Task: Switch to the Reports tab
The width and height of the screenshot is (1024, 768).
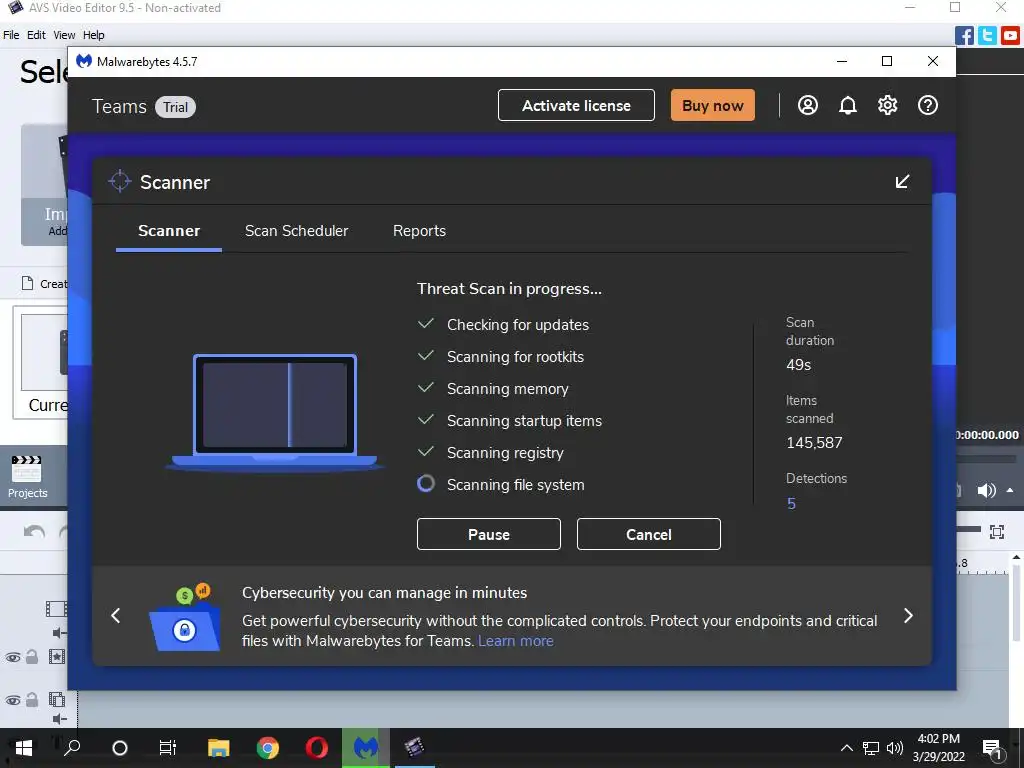Action: click(x=419, y=231)
